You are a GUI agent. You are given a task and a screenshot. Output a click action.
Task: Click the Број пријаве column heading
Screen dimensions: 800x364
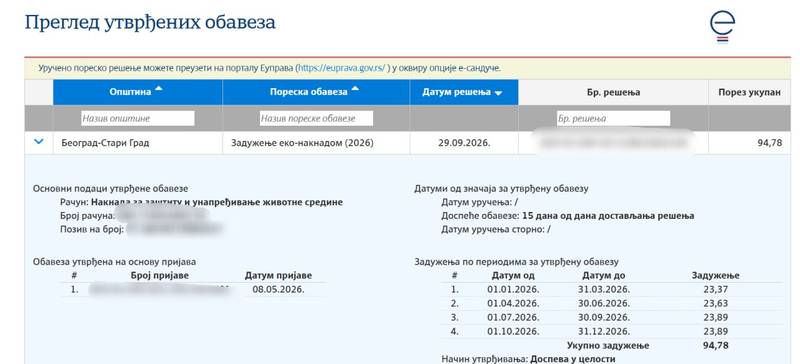[159, 276]
